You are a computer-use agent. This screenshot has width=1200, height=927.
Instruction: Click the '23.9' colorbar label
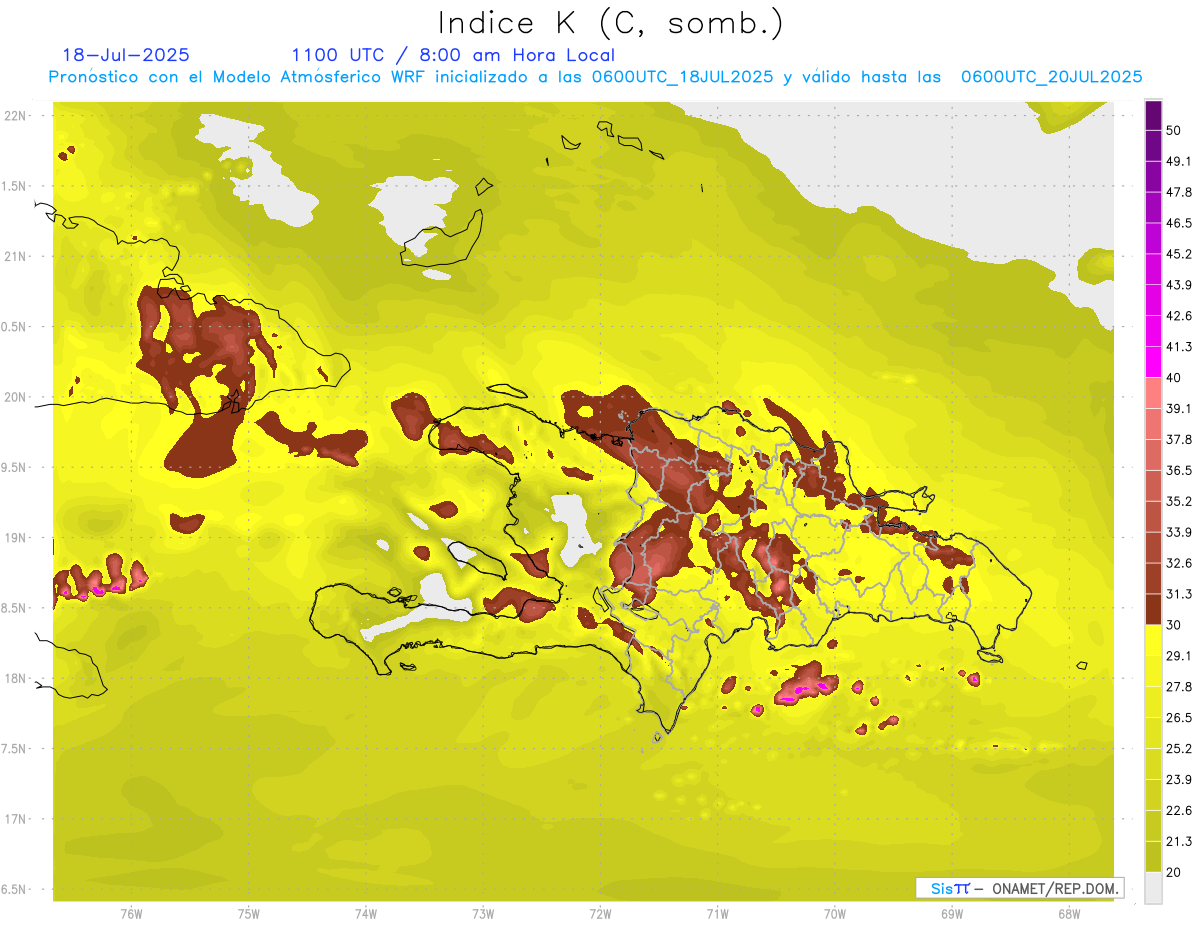1180,780
